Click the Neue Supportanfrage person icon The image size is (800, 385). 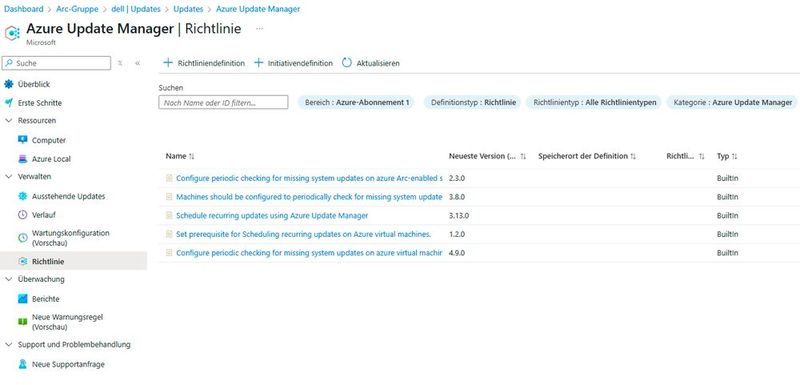pos(22,364)
